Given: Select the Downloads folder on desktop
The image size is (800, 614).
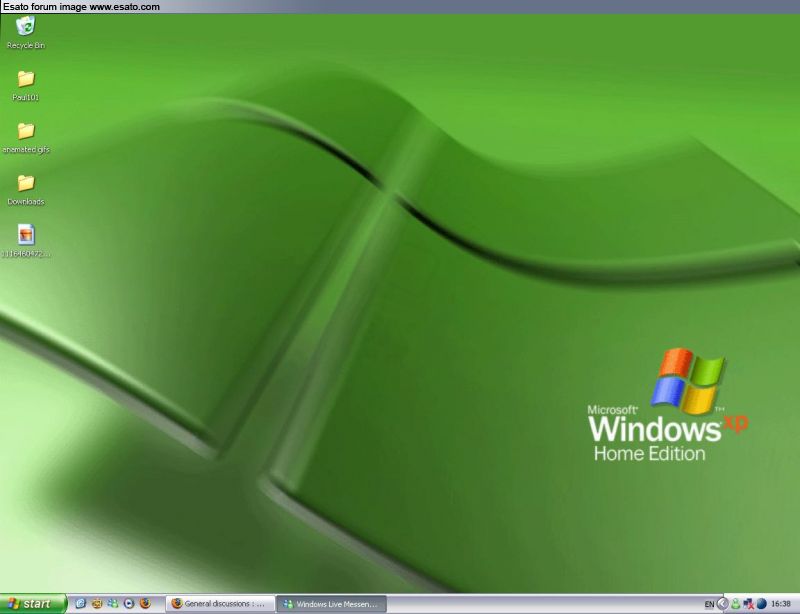Looking at the screenshot, I should pyautogui.click(x=26, y=190).
